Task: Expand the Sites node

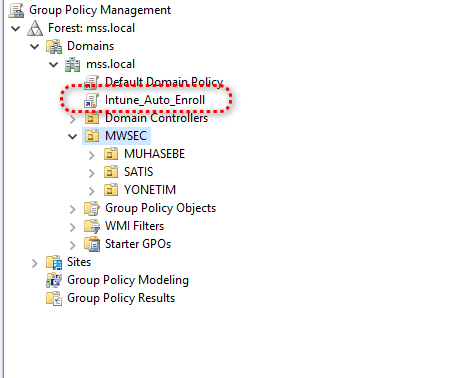Action: tap(35, 263)
